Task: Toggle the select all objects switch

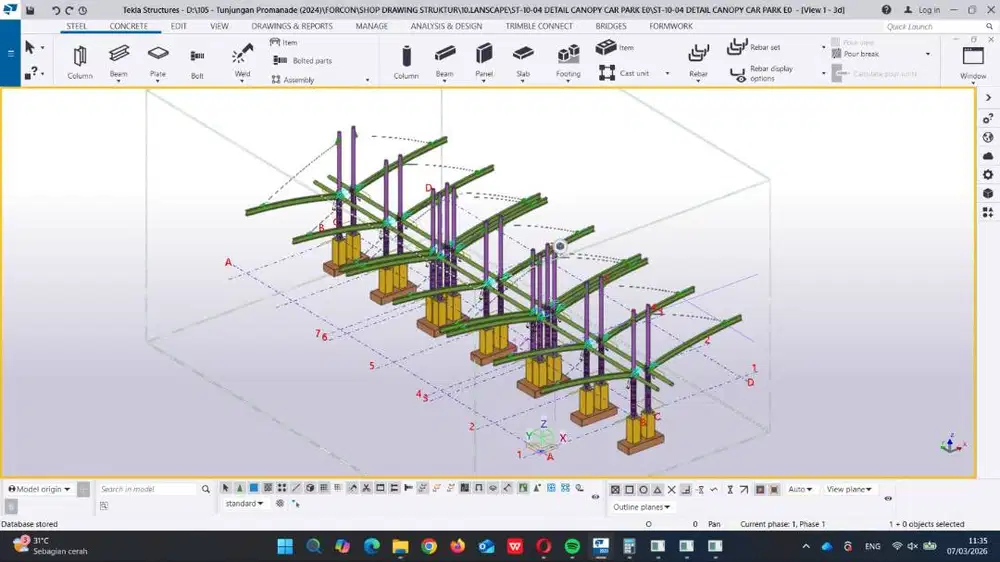Action: 226,488
